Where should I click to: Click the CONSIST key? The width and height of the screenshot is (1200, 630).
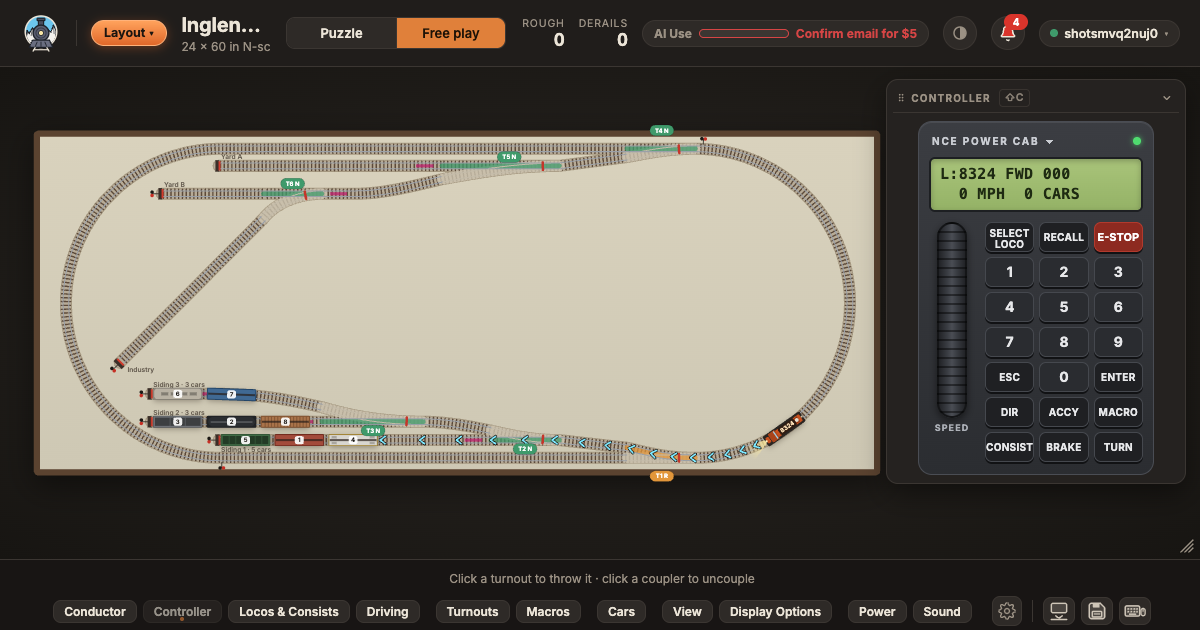click(1009, 447)
